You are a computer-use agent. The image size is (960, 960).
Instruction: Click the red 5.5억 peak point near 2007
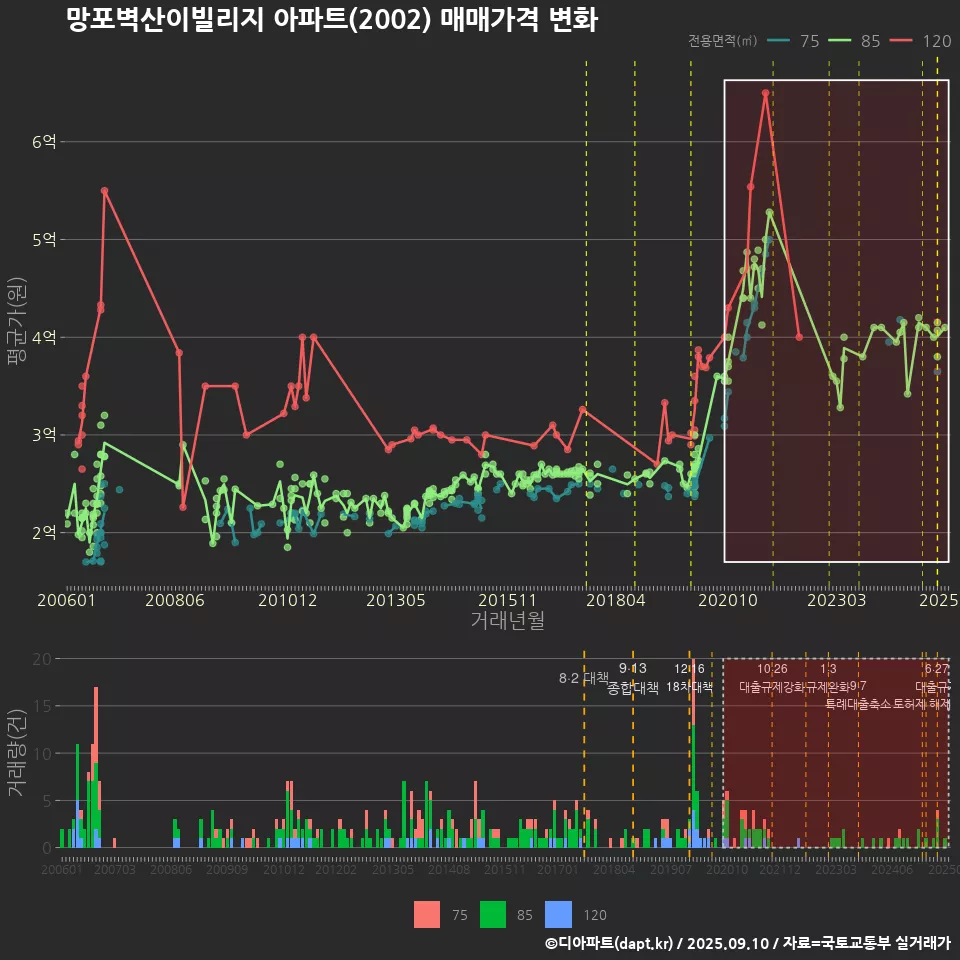click(105, 190)
